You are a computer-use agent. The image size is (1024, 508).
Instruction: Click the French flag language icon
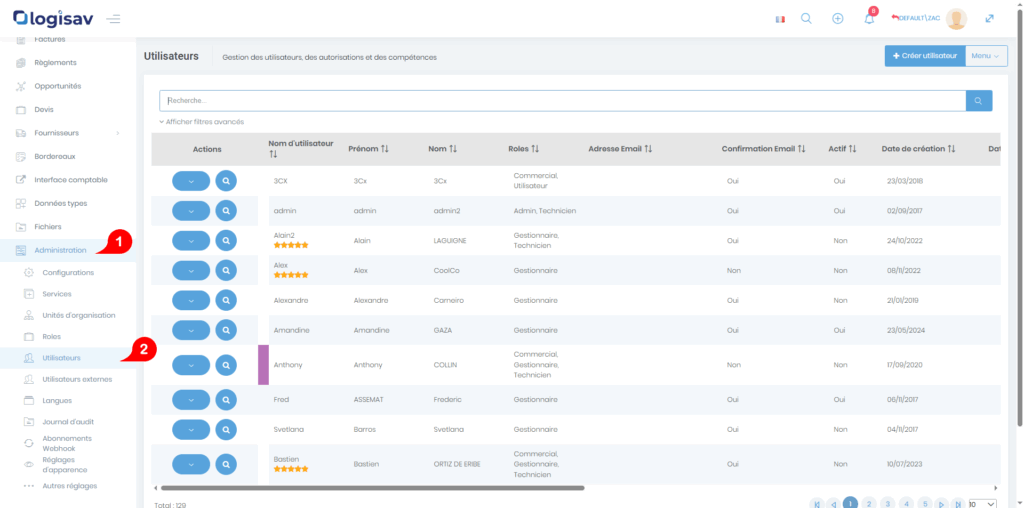[780, 19]
